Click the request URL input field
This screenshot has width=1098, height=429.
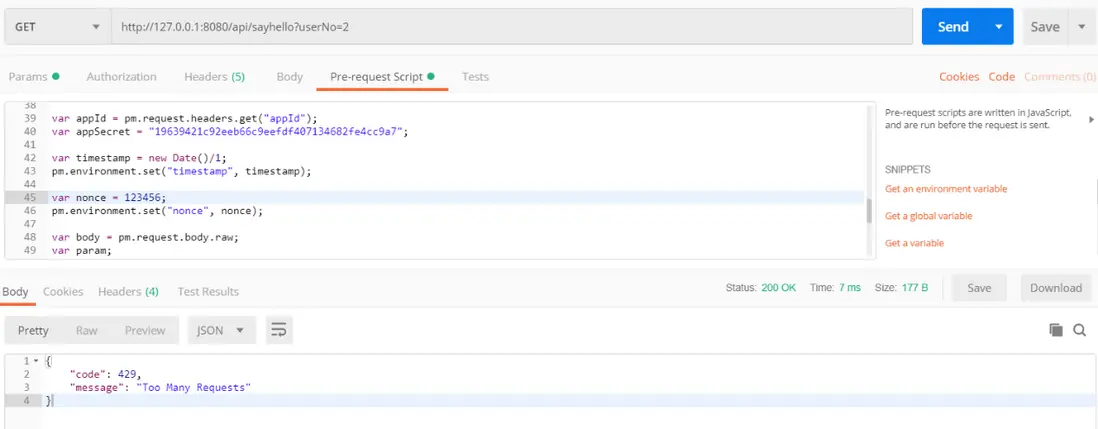(x=510, y=27)
